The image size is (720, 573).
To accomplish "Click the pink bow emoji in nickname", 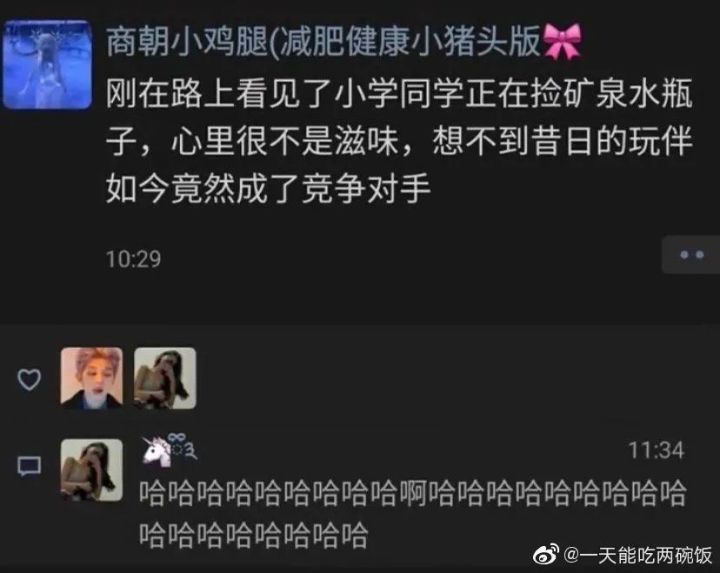I will tap(562, 42).
